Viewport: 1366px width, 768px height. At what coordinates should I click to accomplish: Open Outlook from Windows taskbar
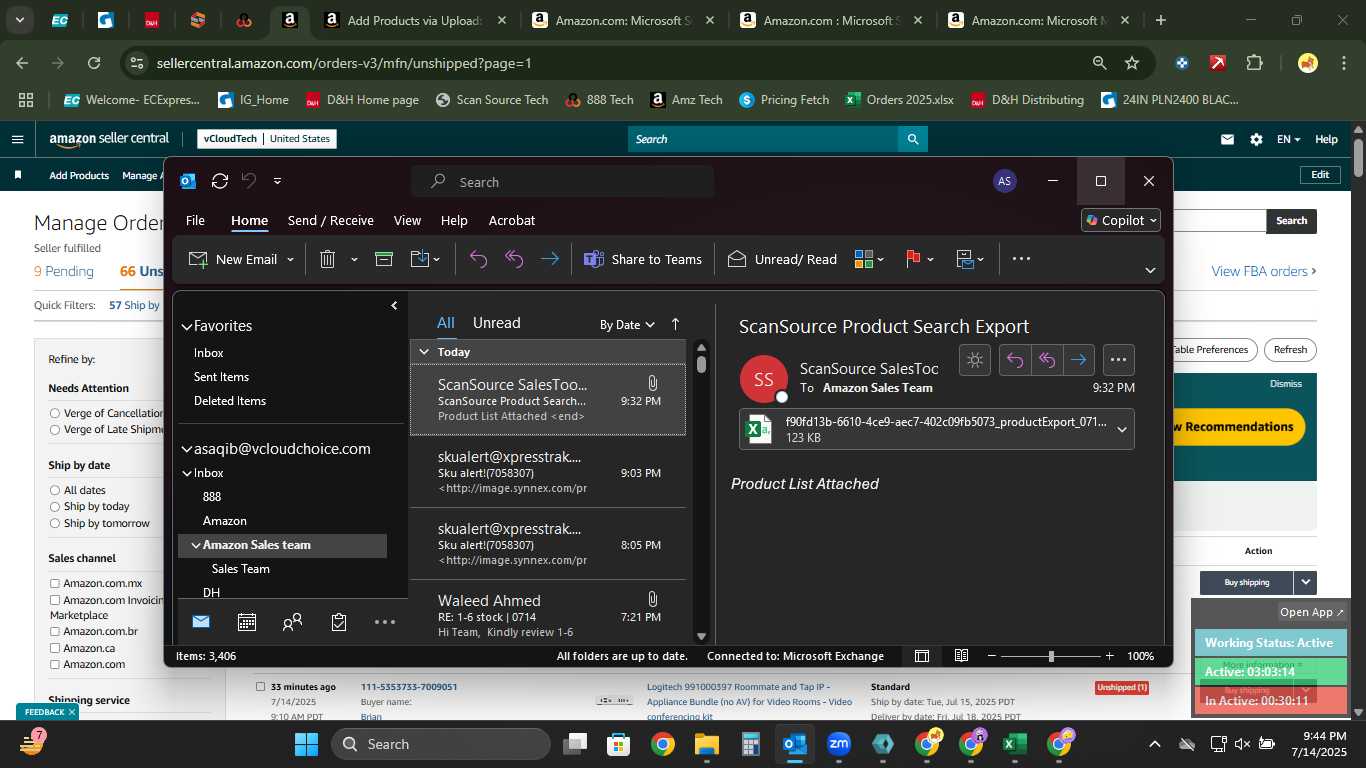click(795, 744)
